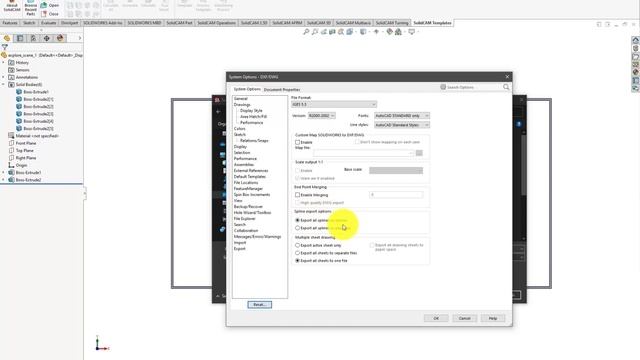Expand the Boss-Extrude1 feature node
The height and width of the screenshot is (360, 640).
tap(4, 173)
